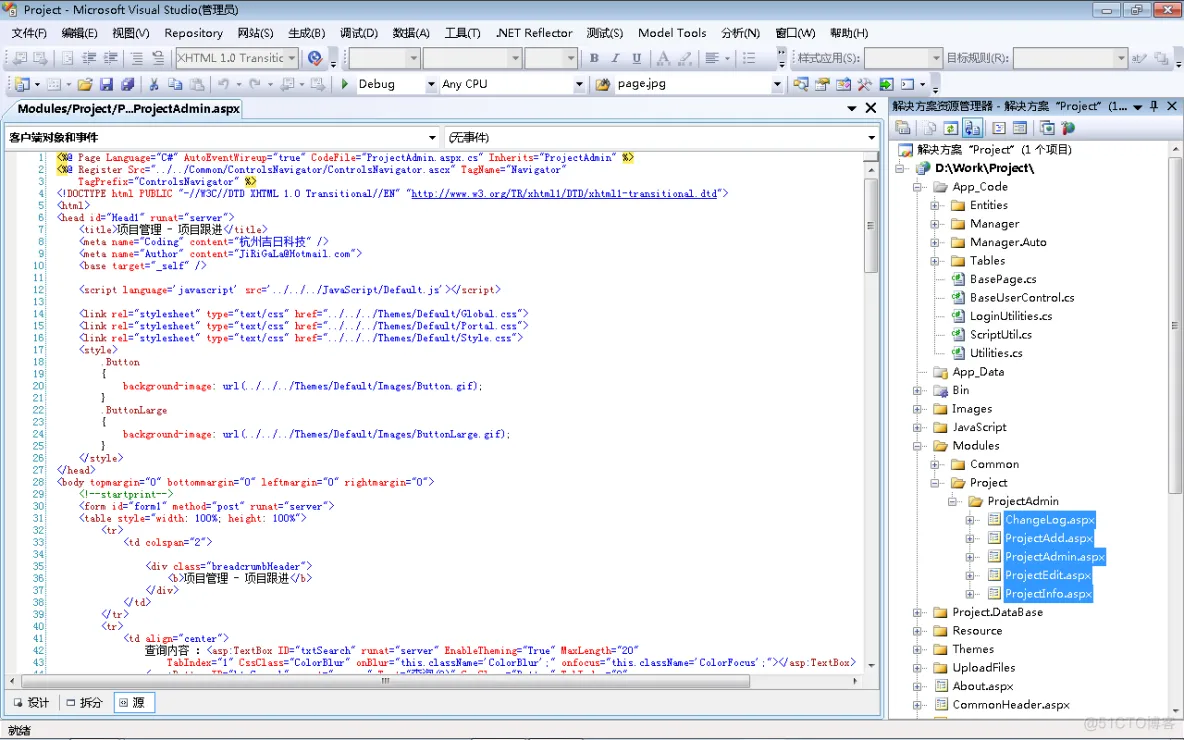Open the Object Browser magnifier icon
This screenshot has width=1184, height=740.
coord(800,85)
